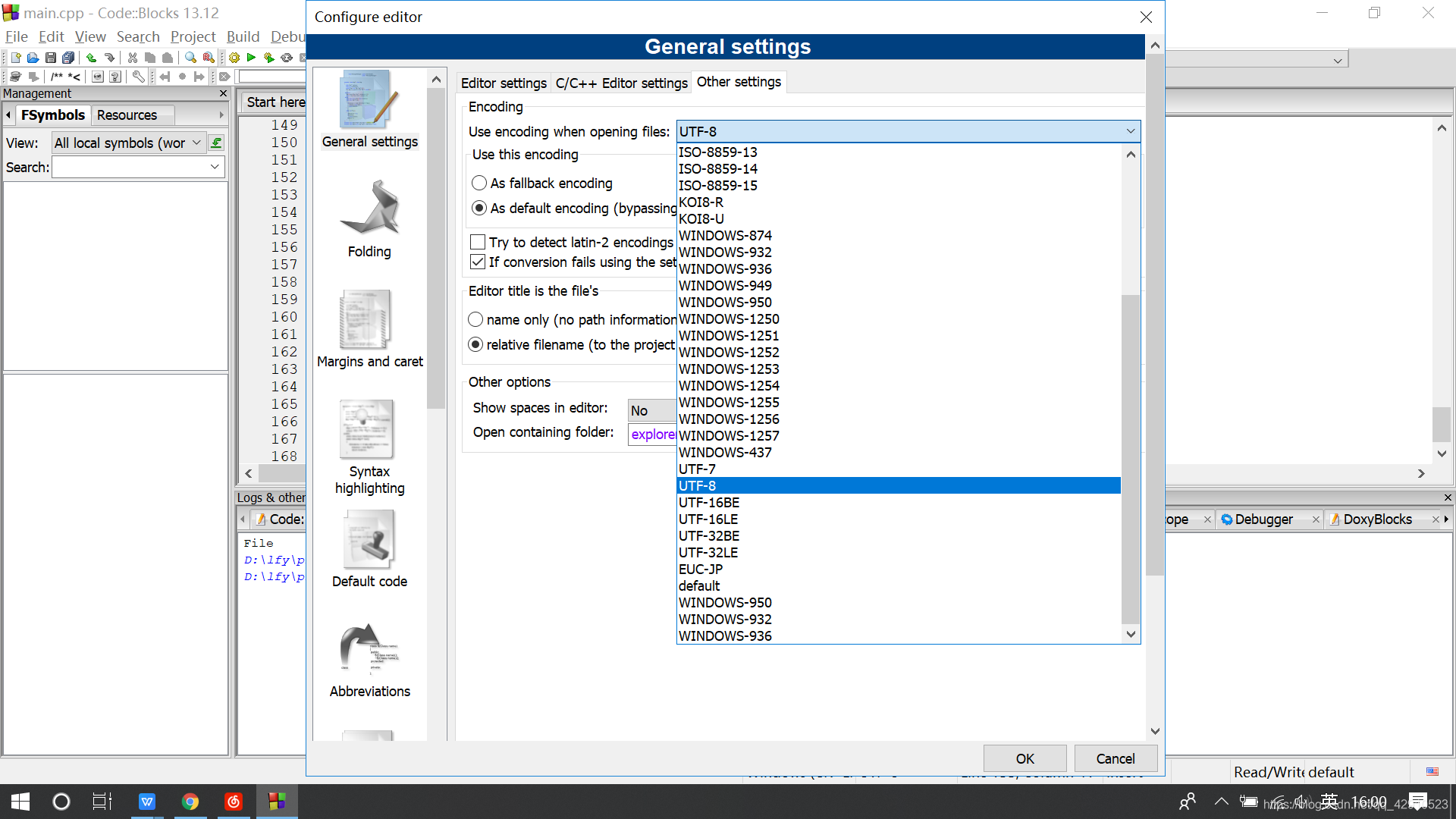Image resolution: width=1456 pixels, height=819 pixels.
Task: Switch to Editor settings tab
Action: click(504, 83)
